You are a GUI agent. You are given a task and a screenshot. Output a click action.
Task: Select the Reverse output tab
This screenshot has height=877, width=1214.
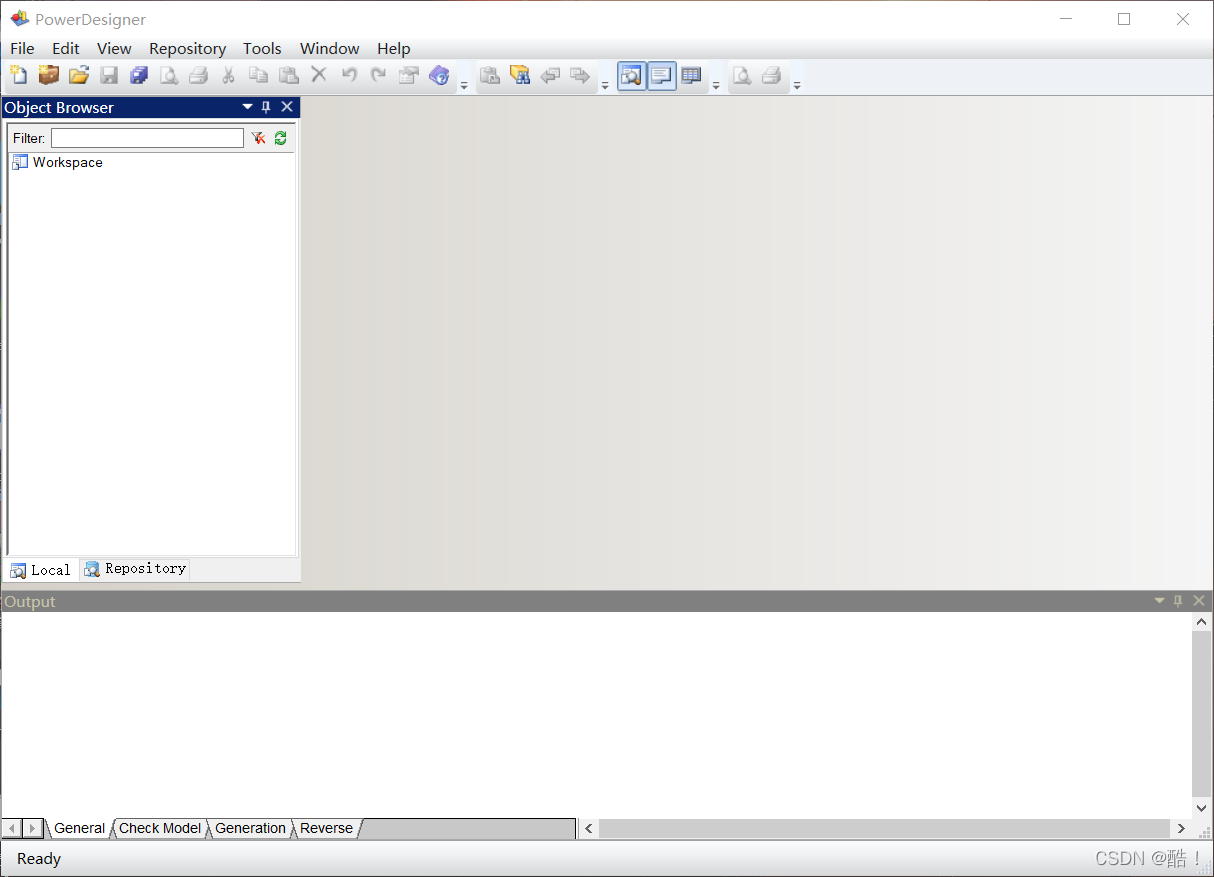tap(327, 828)
